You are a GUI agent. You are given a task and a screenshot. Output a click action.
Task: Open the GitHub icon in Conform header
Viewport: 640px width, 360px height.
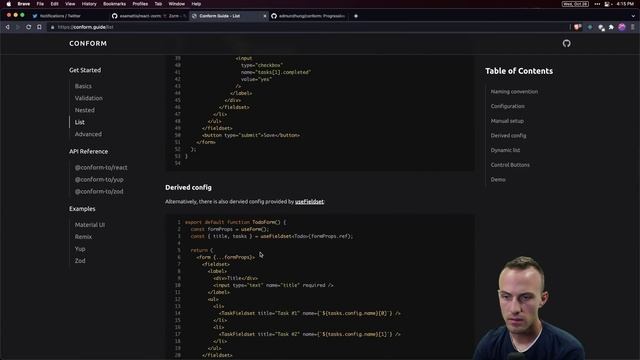[566, 43]
